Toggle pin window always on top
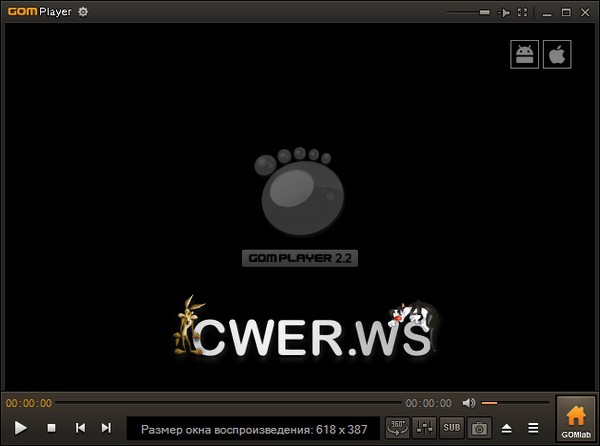The height and width of the screenshot is (446, 600). click(x=505, y=12)
